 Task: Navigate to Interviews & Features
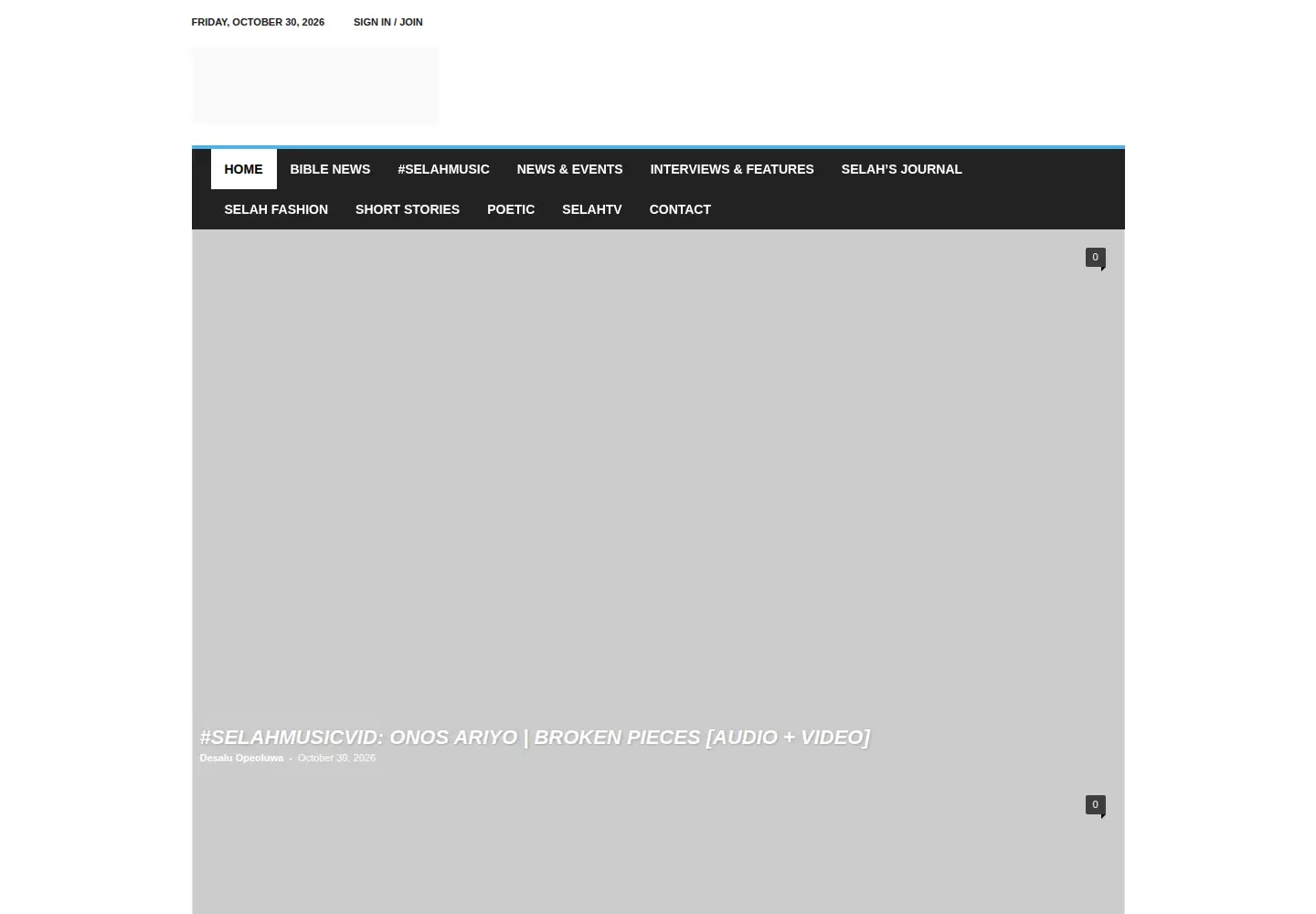[732, 169]
